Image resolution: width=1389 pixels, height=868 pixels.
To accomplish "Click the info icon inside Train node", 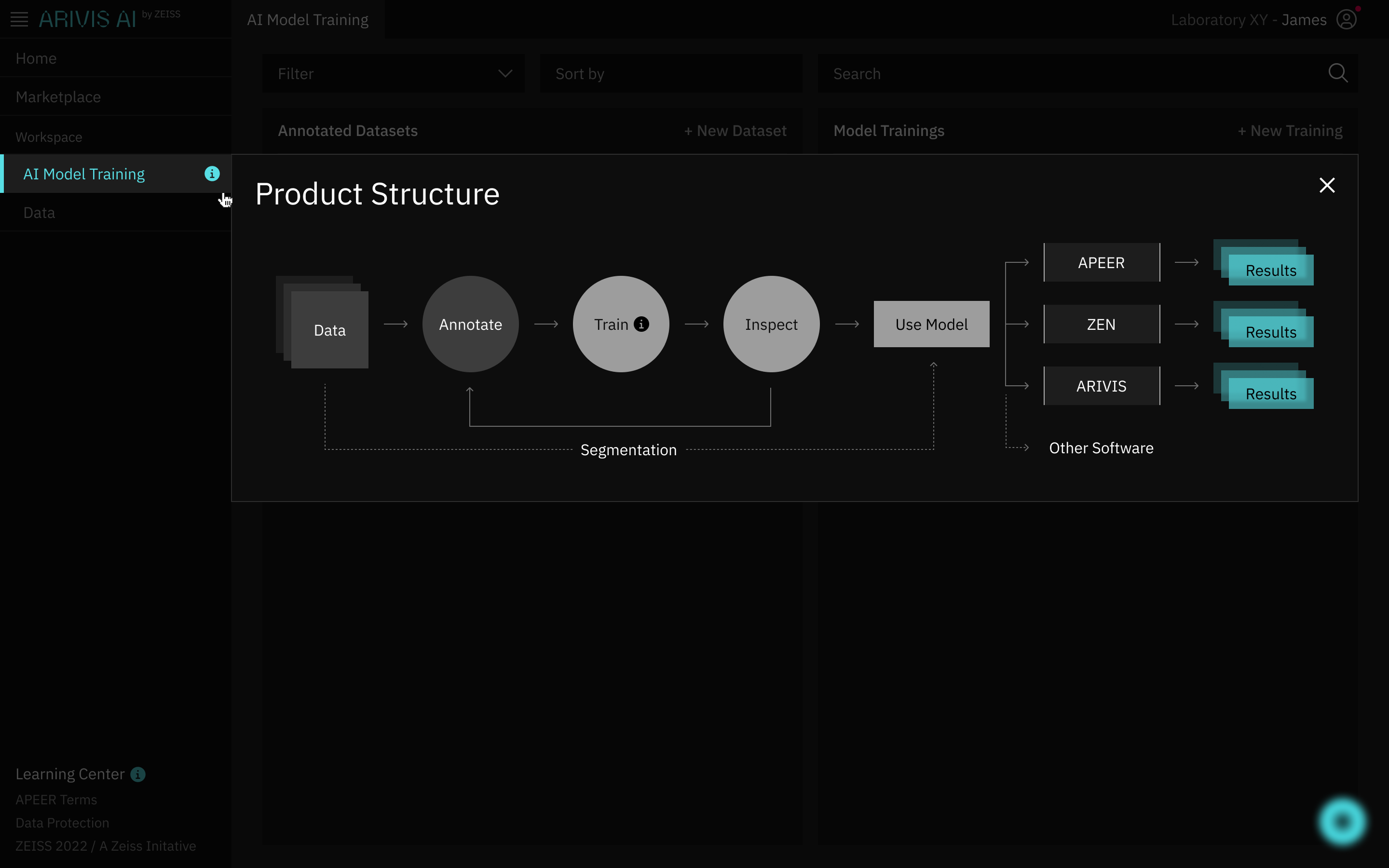I will 641,325.
